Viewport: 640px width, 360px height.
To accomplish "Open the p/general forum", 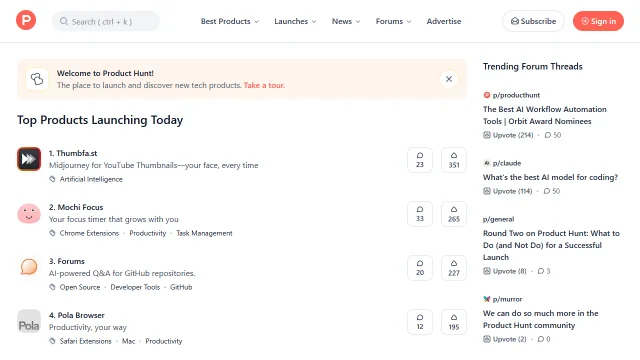I will click(x=499, y=219).
